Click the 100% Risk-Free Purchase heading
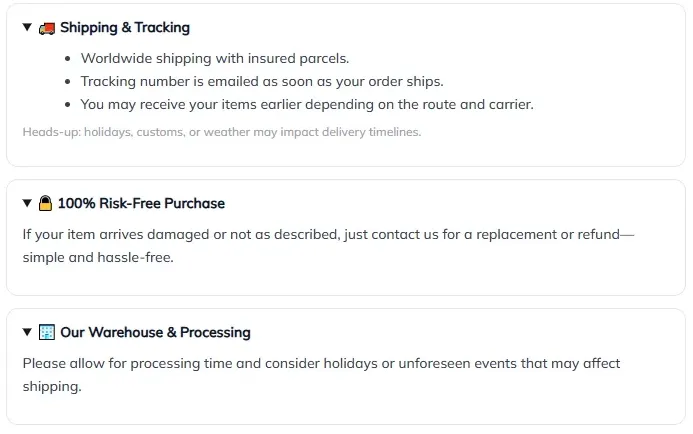Screen dimensions: 693x434 pyautogui.click(x=141, y=203)
